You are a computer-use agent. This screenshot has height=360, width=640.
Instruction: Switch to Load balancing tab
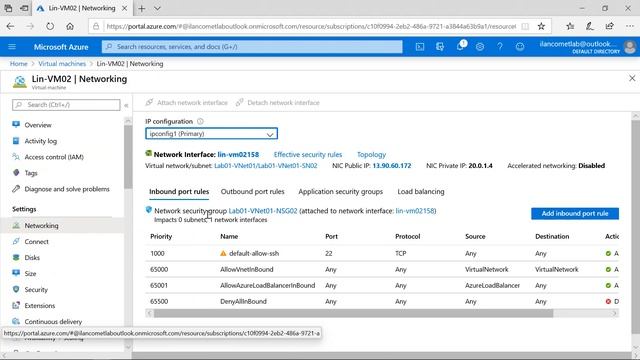pyautogui.click(x=421, y=191)
